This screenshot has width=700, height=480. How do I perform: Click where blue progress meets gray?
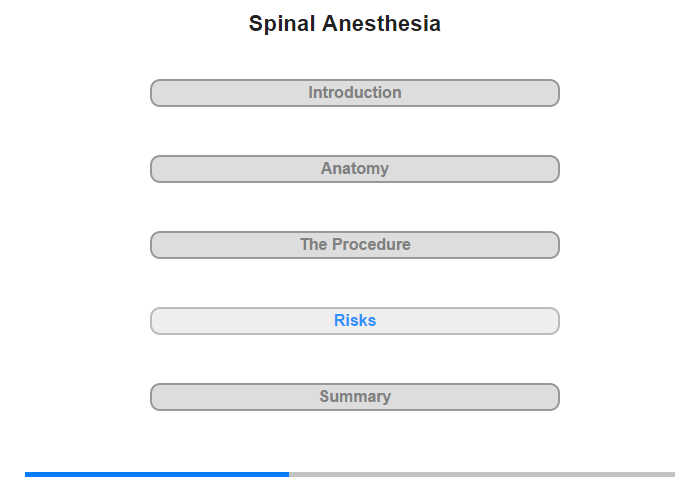[289, 474]
